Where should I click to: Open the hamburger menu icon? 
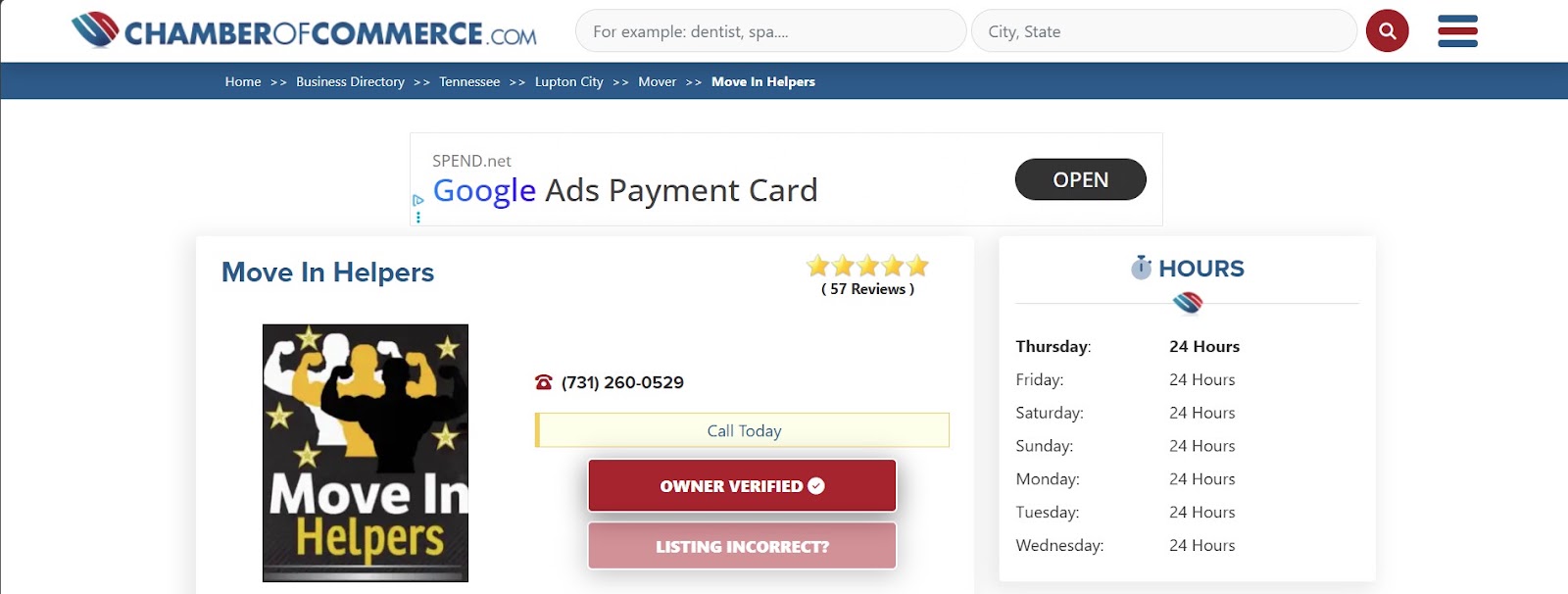(1457, 31)
